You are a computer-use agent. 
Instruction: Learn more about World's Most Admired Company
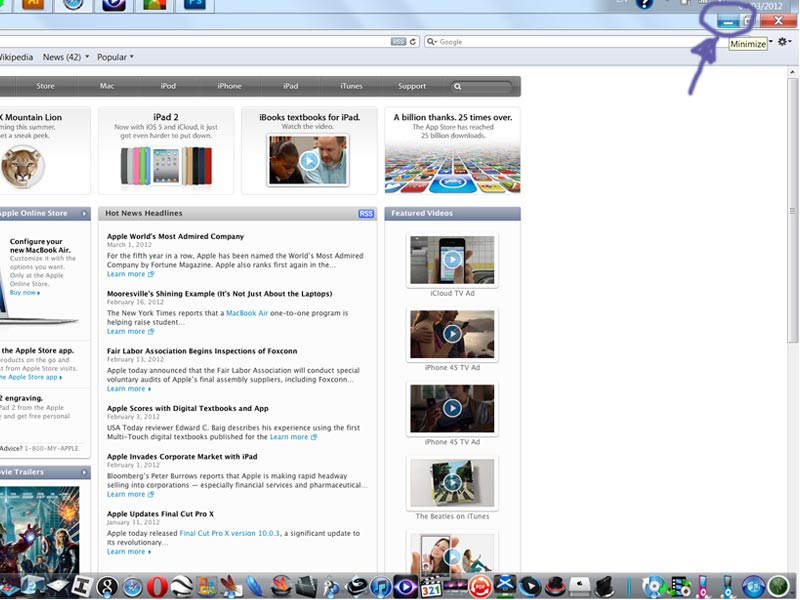(x=130, y=274)
